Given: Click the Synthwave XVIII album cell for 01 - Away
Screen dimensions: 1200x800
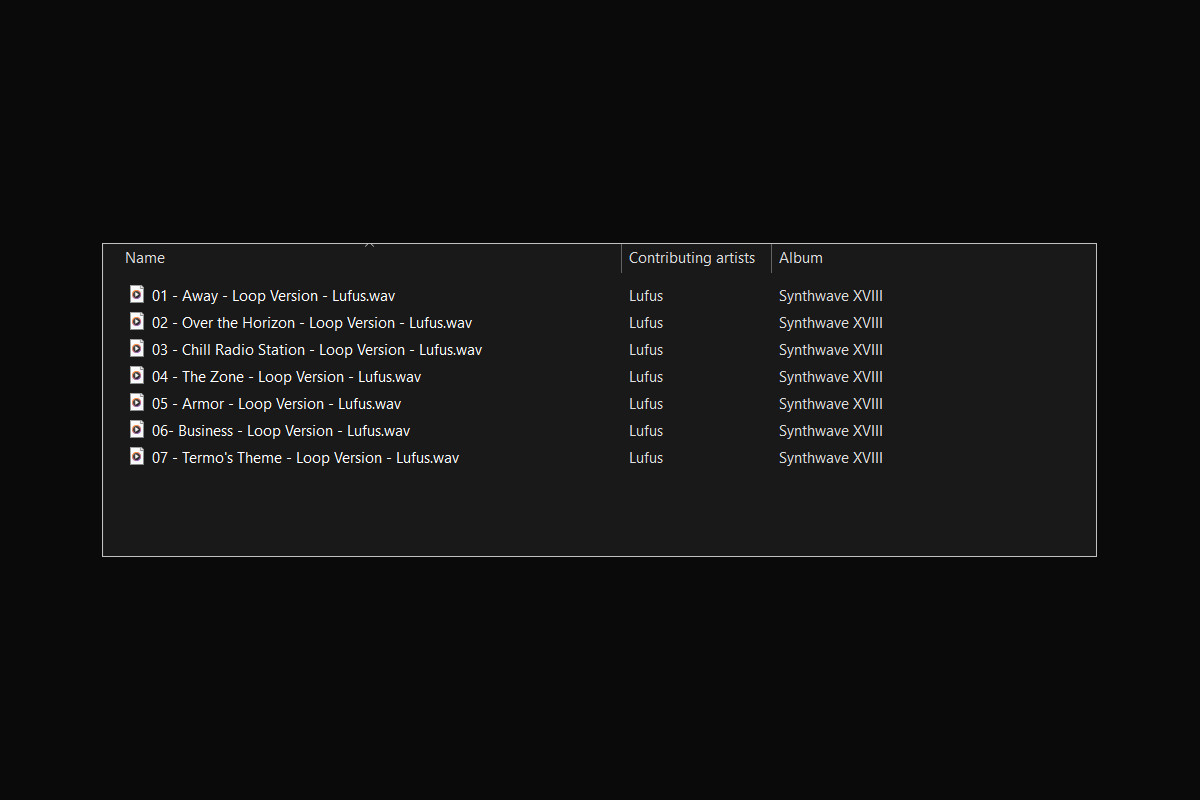Looking at the screenshot, I should pyautogui.click(x=830, y=296).
